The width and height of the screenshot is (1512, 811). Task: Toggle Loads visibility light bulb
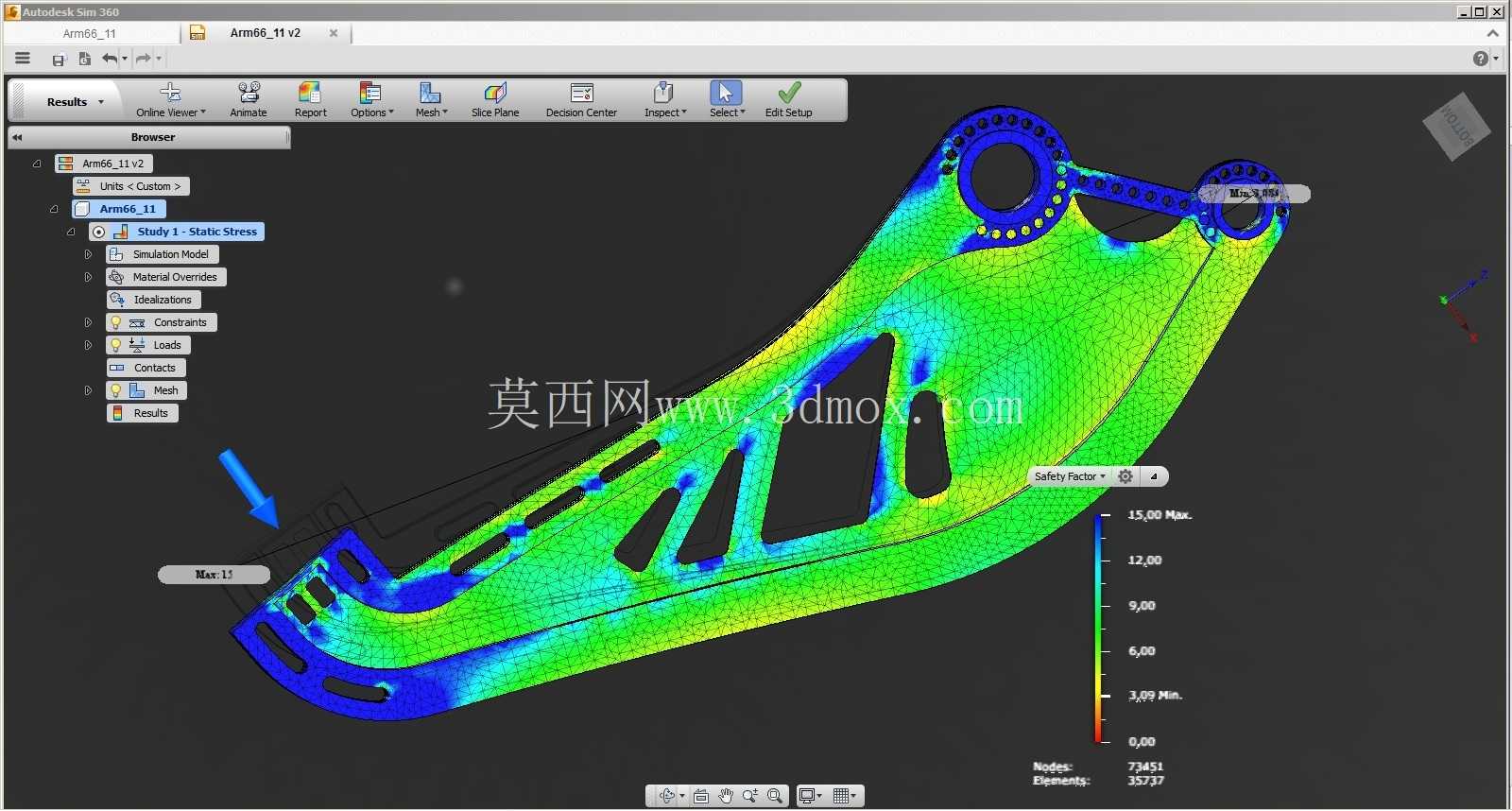point(115,345)
